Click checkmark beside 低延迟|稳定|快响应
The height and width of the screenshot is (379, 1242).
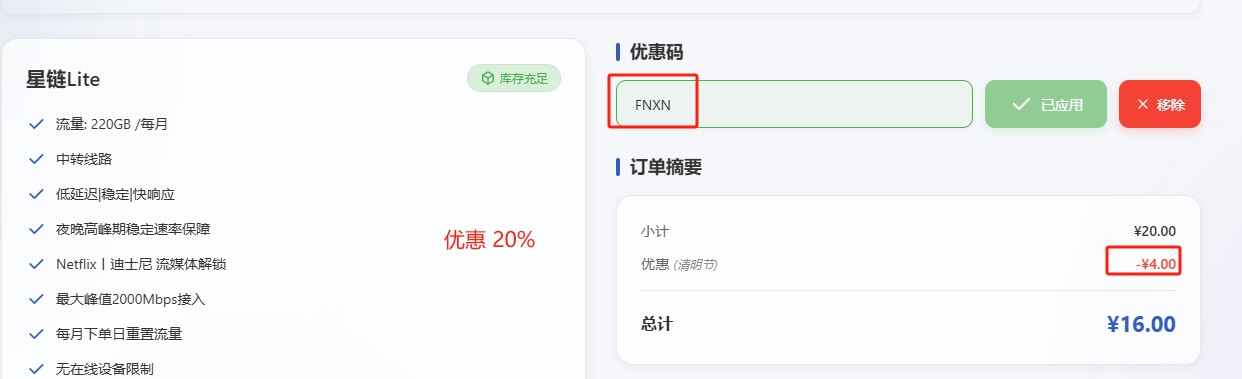tap(37, 194)
